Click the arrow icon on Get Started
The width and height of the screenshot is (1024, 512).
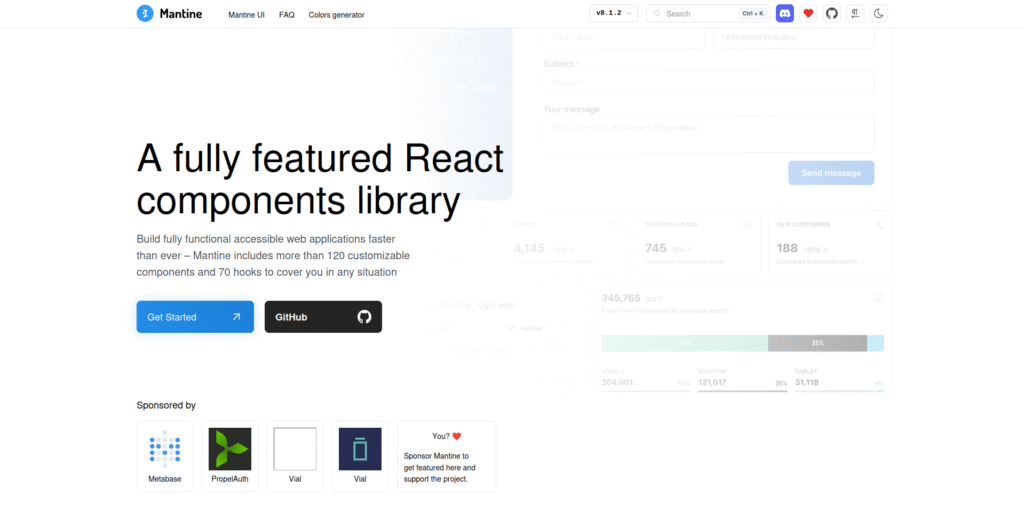(x=236, y=317)
